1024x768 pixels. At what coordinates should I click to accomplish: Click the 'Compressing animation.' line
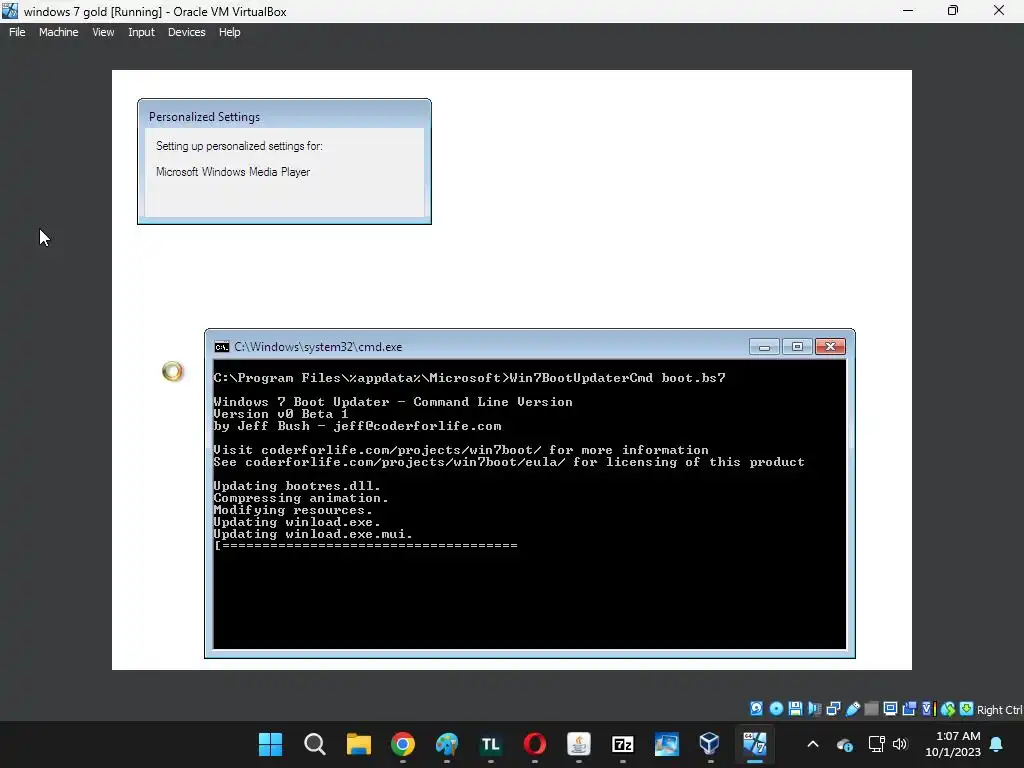[x=301, y=498]
